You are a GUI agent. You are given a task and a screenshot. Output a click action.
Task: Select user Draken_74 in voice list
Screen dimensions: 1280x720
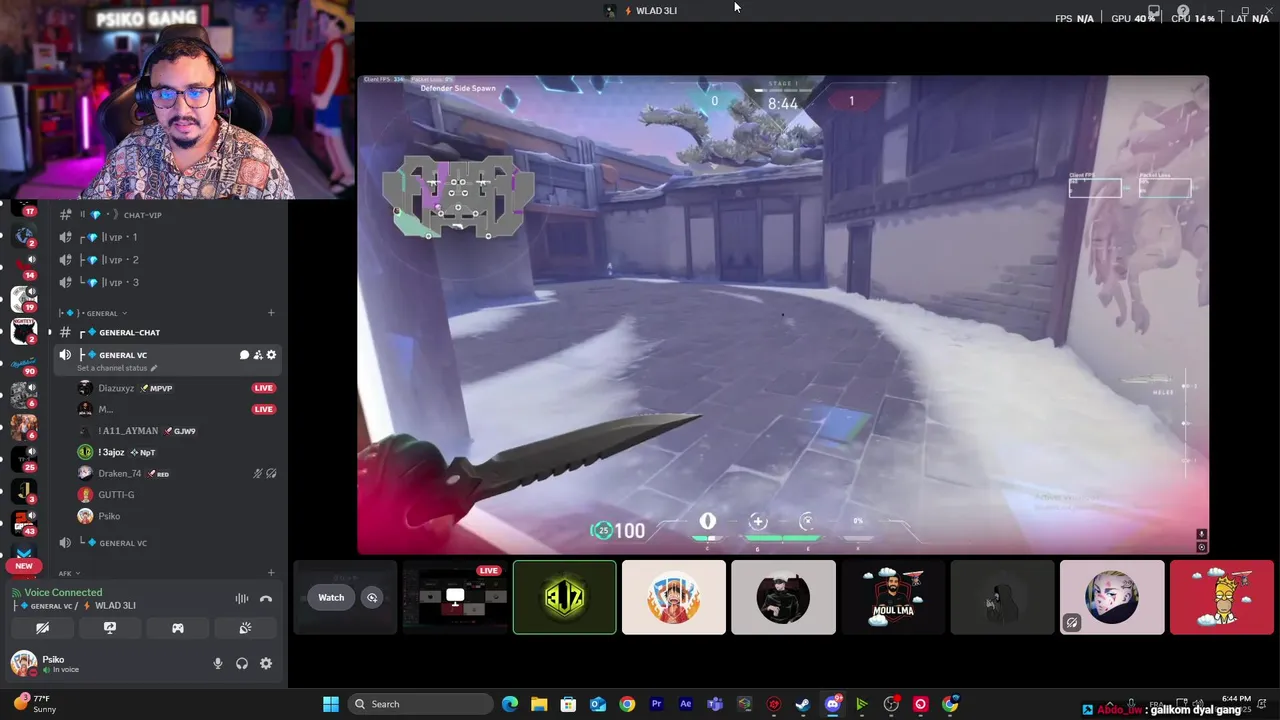click(120, 474)
